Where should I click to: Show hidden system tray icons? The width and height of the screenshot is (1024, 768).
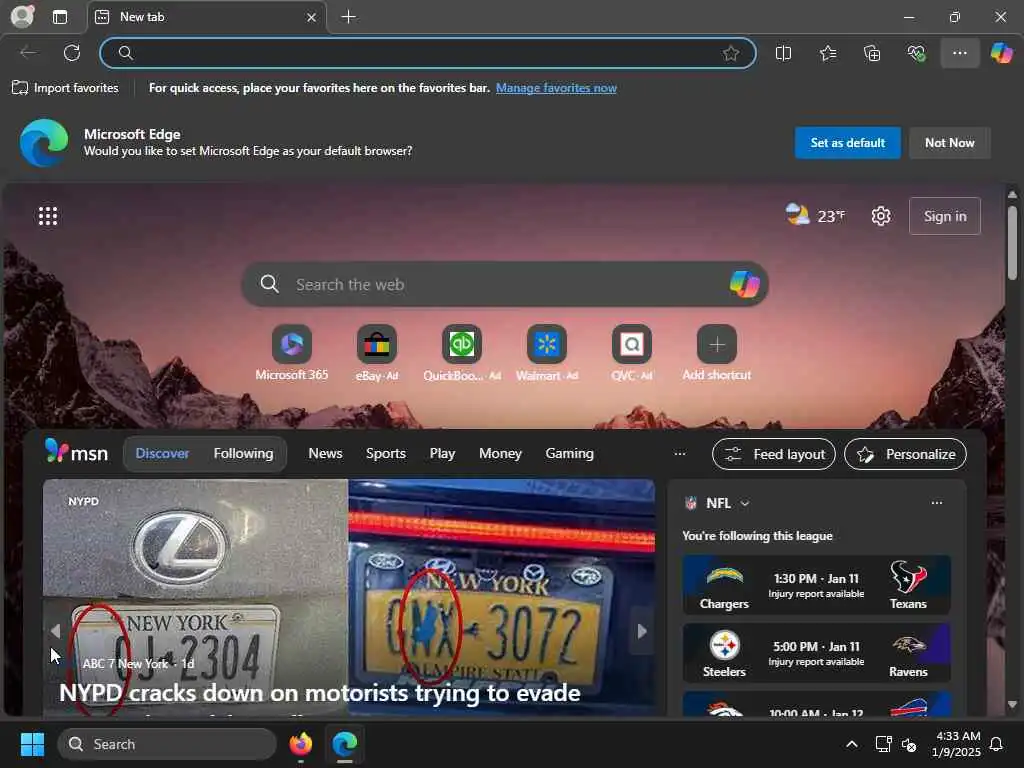click(852, 744)
